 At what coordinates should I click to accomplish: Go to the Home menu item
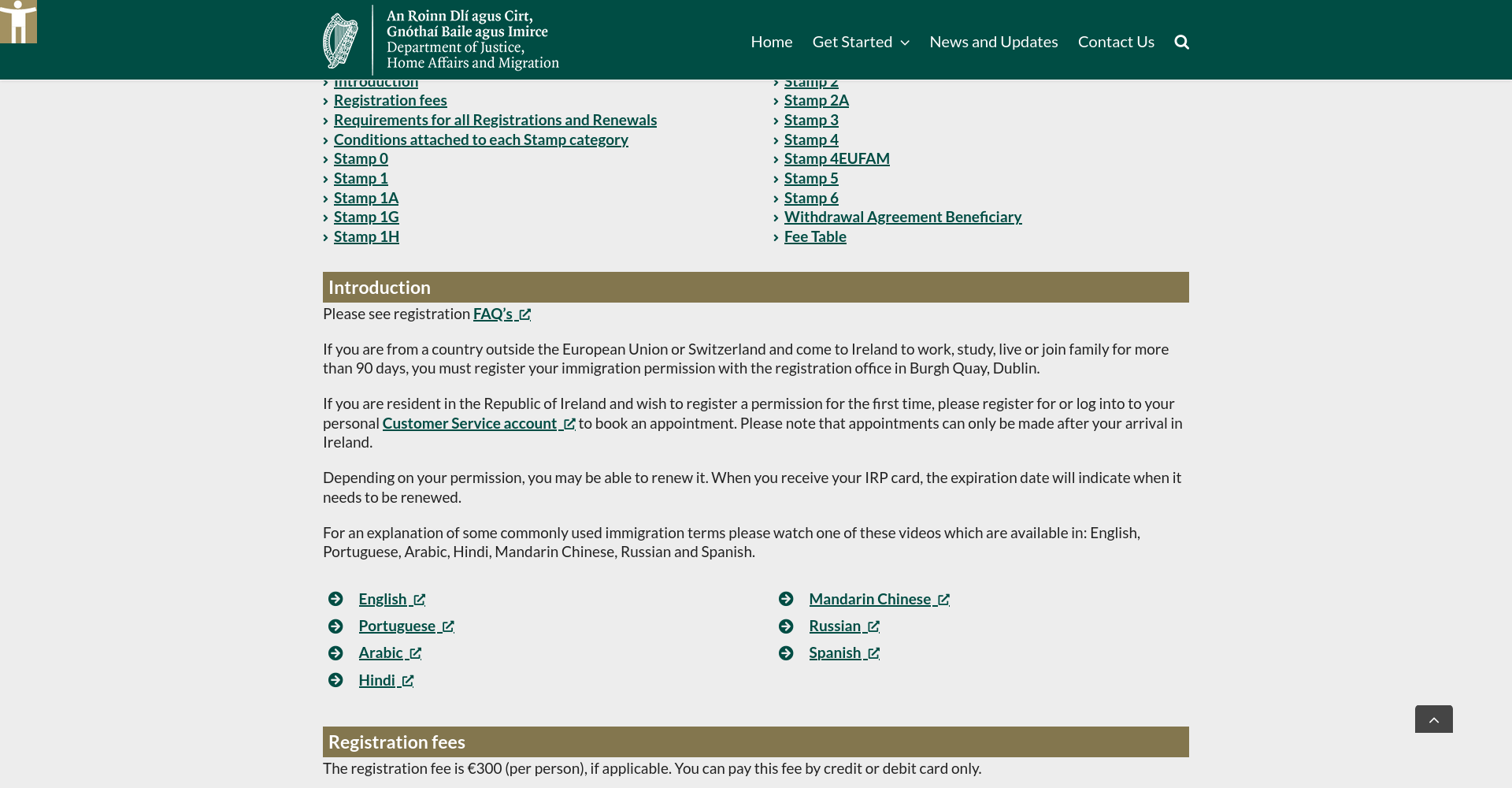(x=771, y=42)
